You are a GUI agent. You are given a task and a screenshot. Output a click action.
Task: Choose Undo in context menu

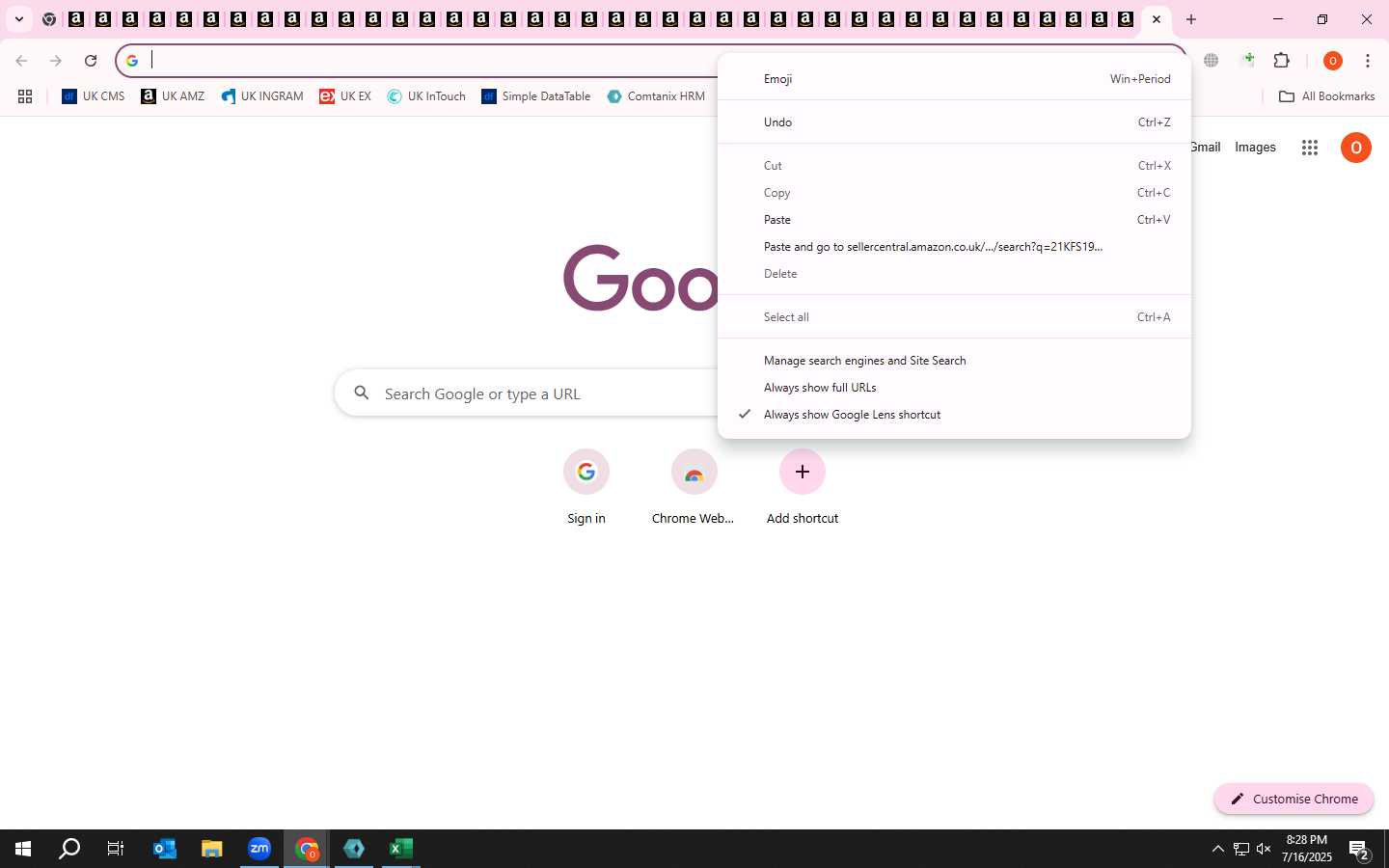(x=954, y=122)
